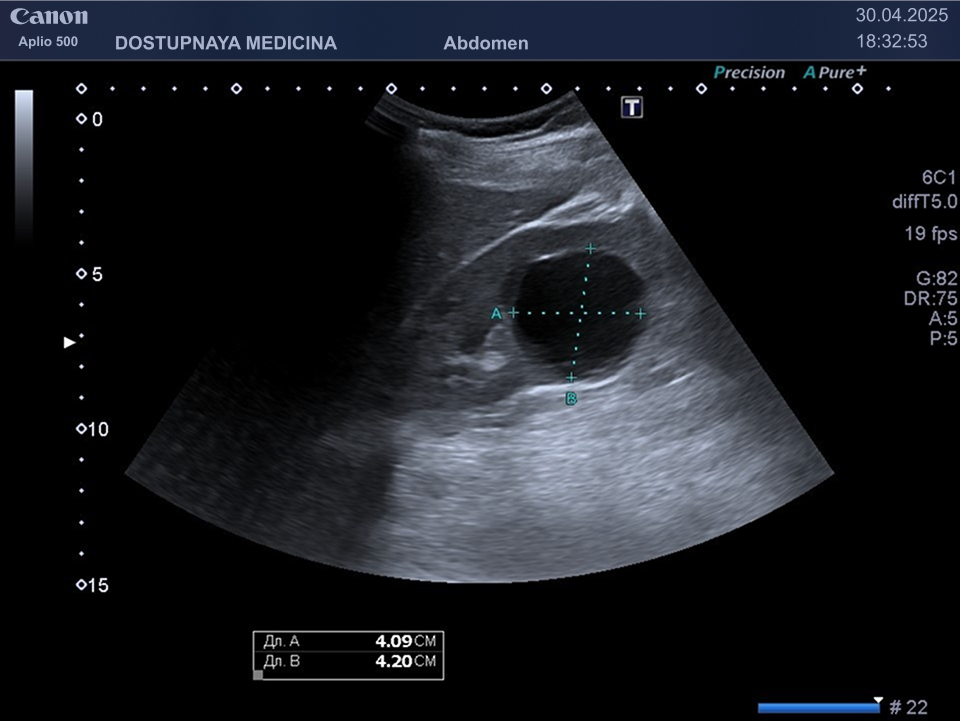
Task: Open the 6C1 transducer selection
Action: coord(939,177)
